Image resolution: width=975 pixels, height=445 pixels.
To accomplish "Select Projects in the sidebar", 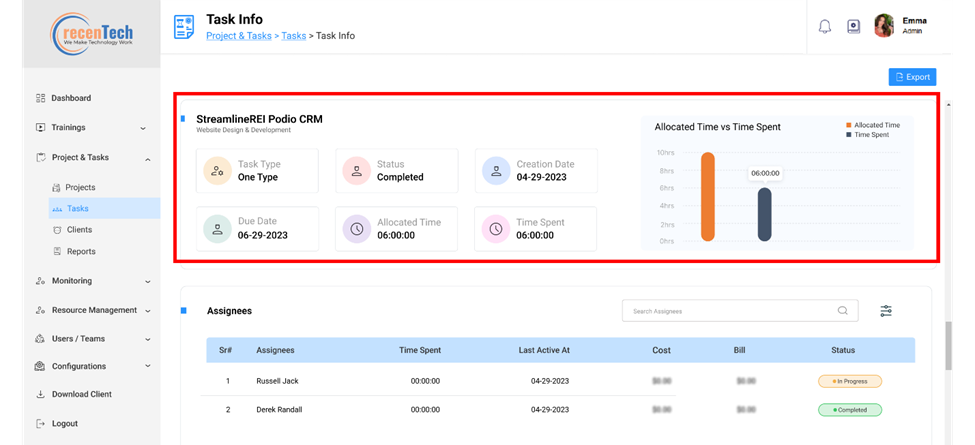I will tap(80, 187).
